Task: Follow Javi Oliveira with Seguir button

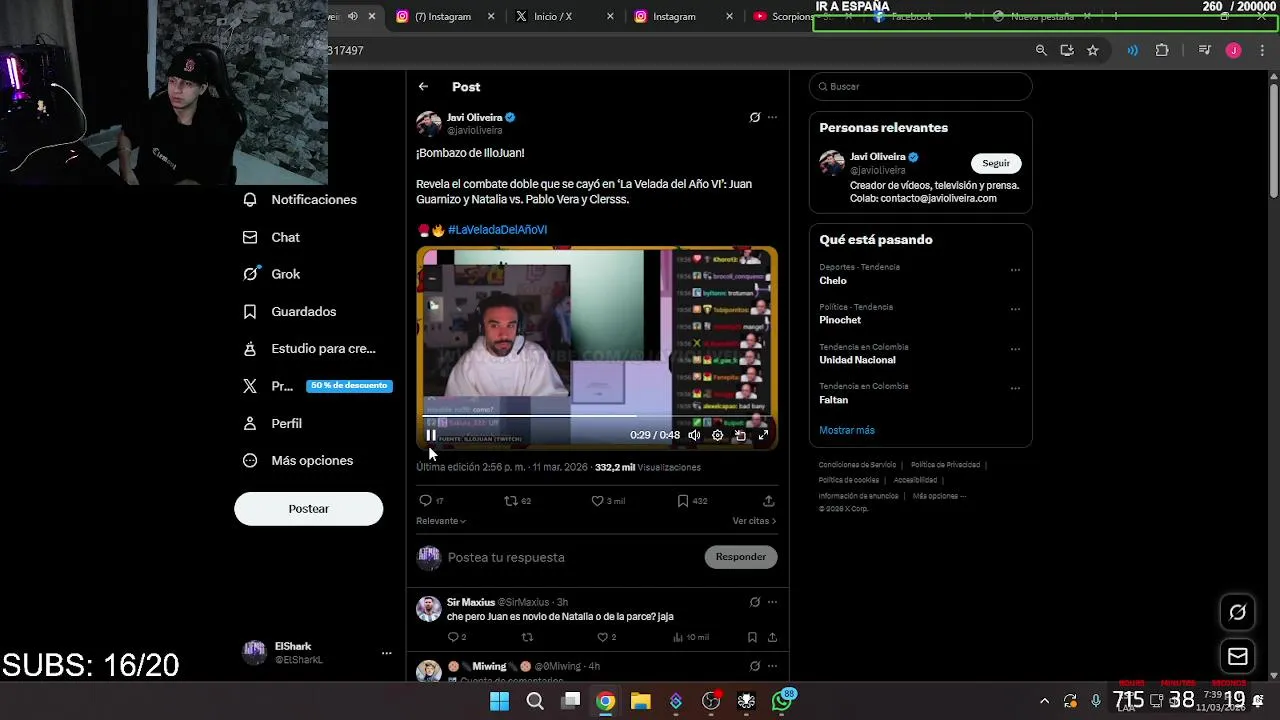Action: [996, 163]
